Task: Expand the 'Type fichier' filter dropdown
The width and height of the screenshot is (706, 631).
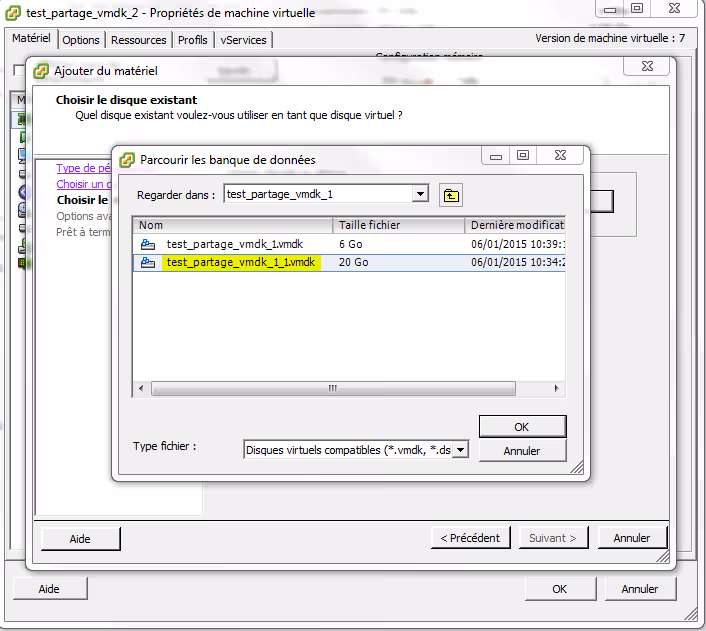Action: pos(460,450)
